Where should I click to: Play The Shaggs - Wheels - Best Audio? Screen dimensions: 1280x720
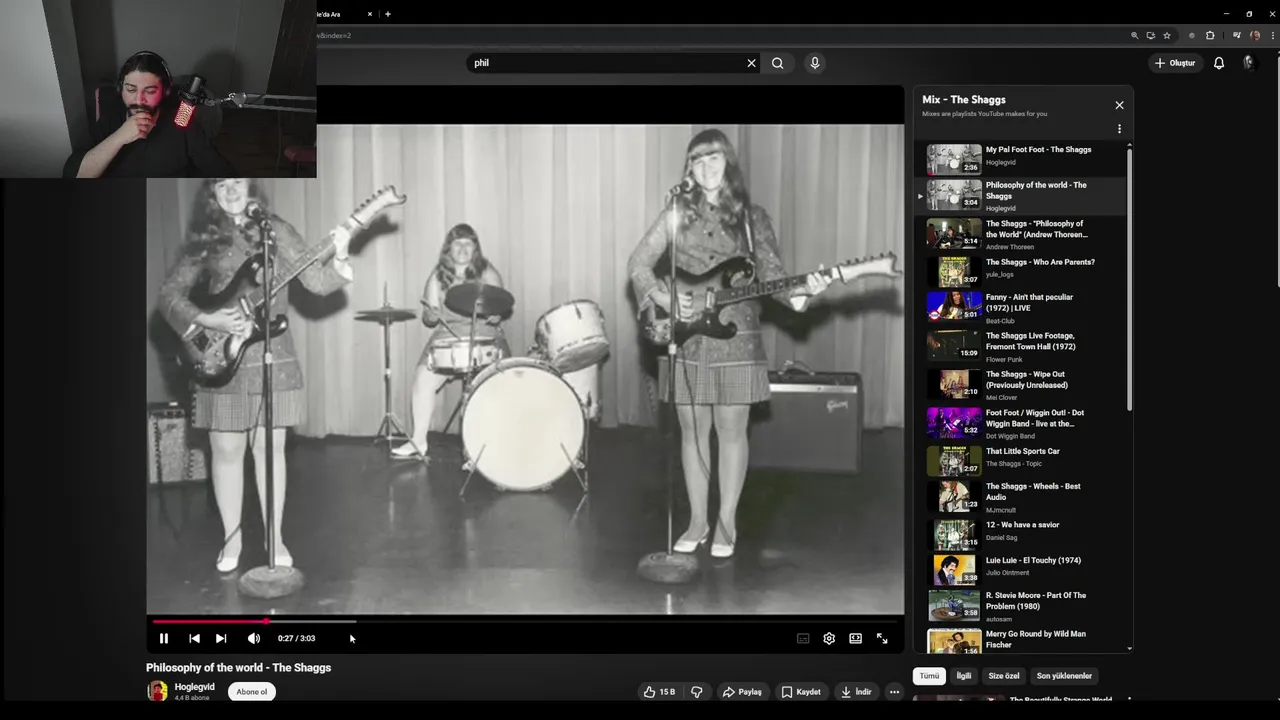[x=1022, y=497]
